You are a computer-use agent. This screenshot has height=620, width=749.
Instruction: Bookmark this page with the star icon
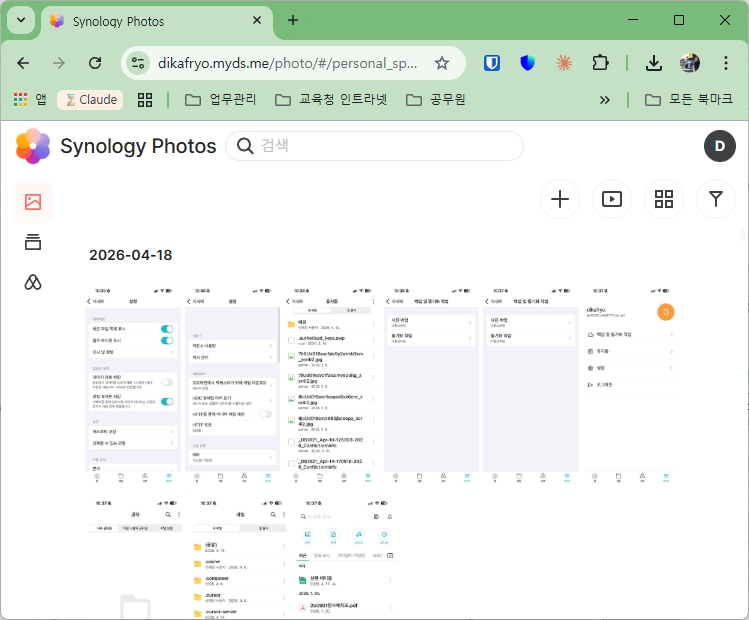(442, 63)
